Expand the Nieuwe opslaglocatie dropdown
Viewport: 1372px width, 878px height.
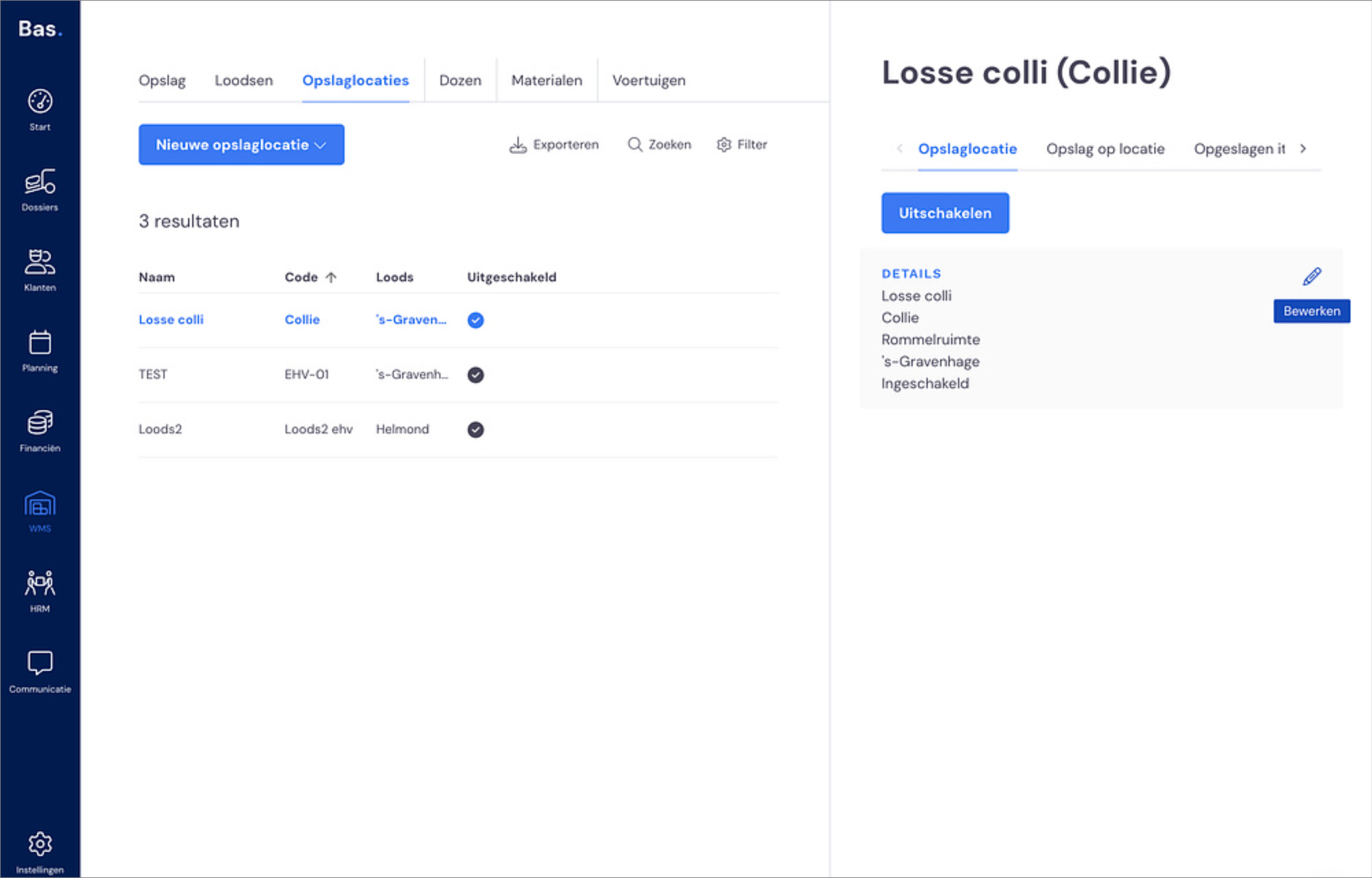(x=241, y=145)
